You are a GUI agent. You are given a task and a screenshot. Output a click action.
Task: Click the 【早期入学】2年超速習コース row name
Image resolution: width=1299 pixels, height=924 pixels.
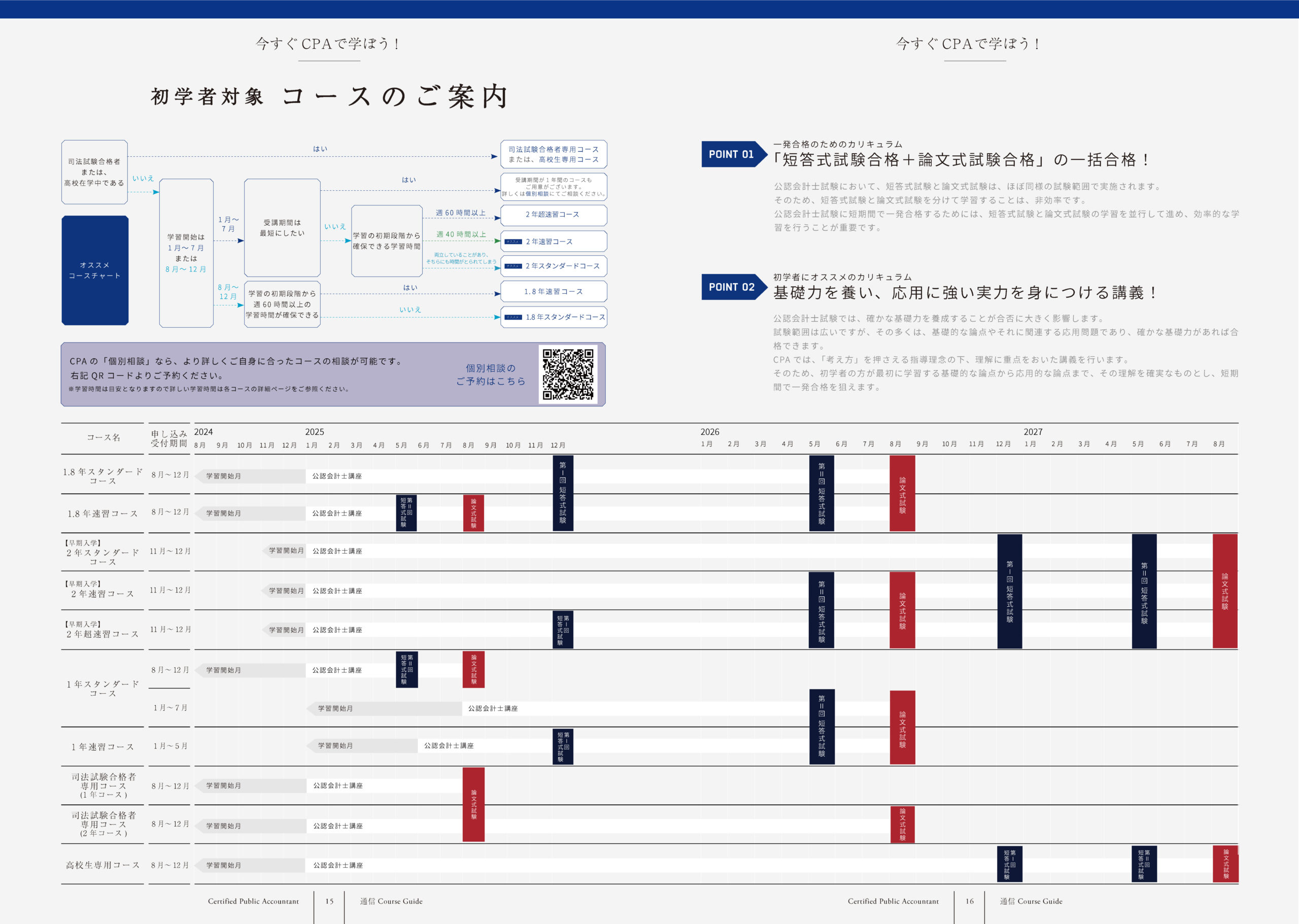point(102,629)
